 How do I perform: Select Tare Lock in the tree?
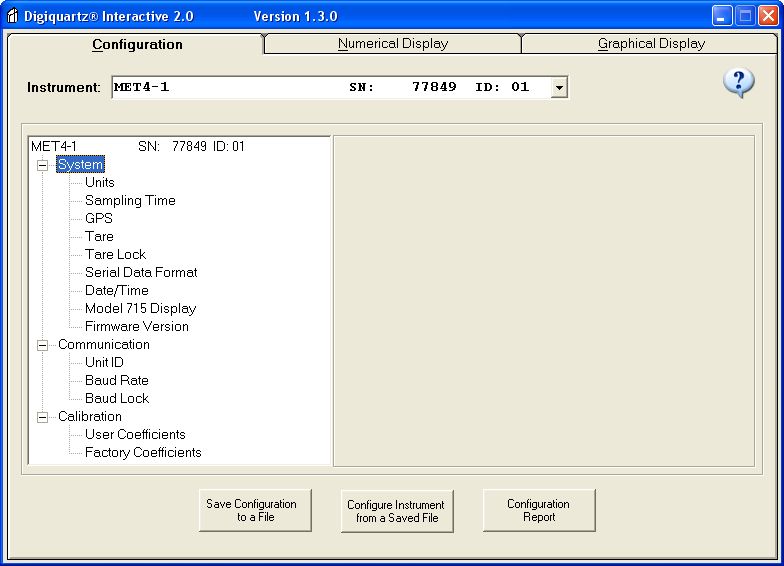point(115,254)
